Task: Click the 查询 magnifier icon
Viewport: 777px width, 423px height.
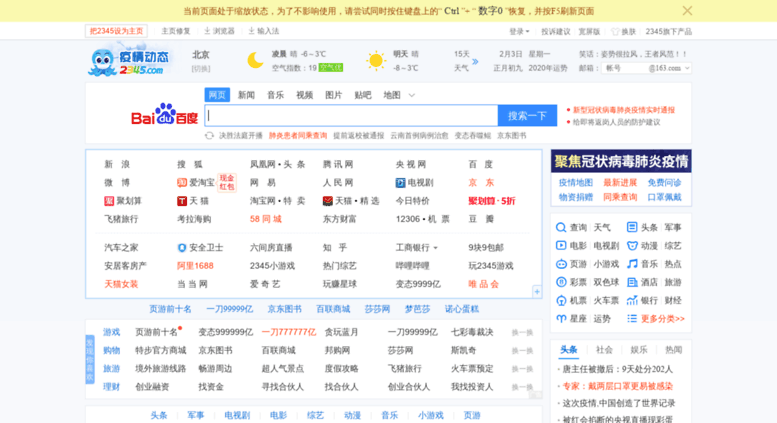Action: [x=561, y=227]
